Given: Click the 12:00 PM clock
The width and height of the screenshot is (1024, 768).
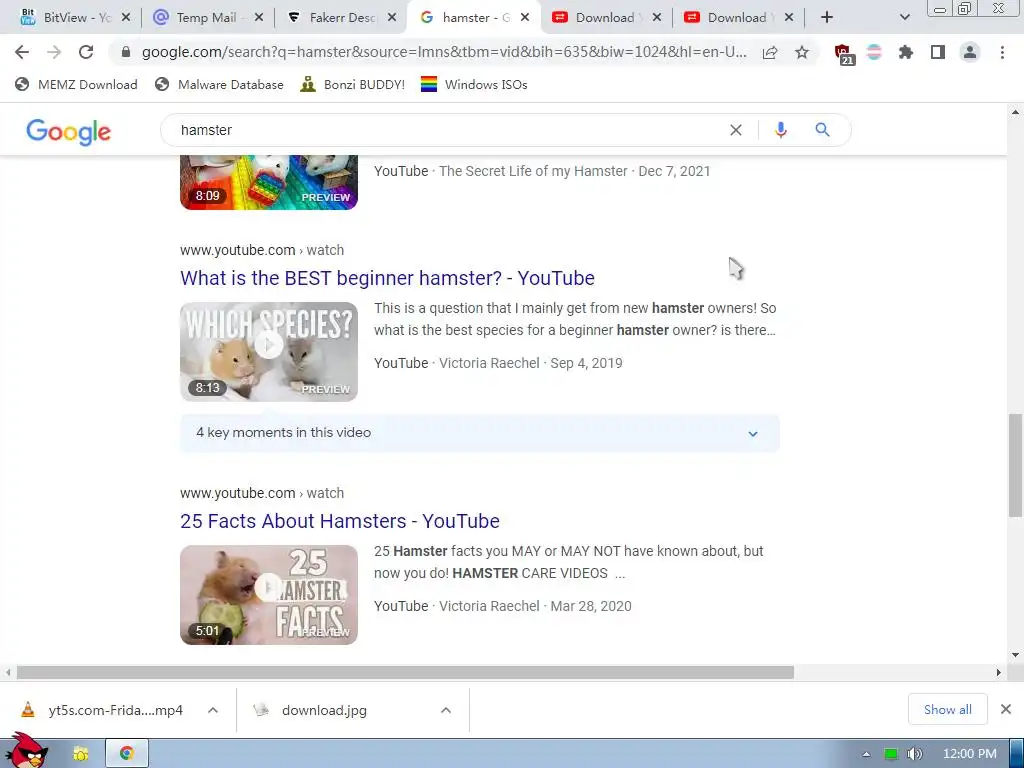Looking at the screenshot, I should point(970,754).
